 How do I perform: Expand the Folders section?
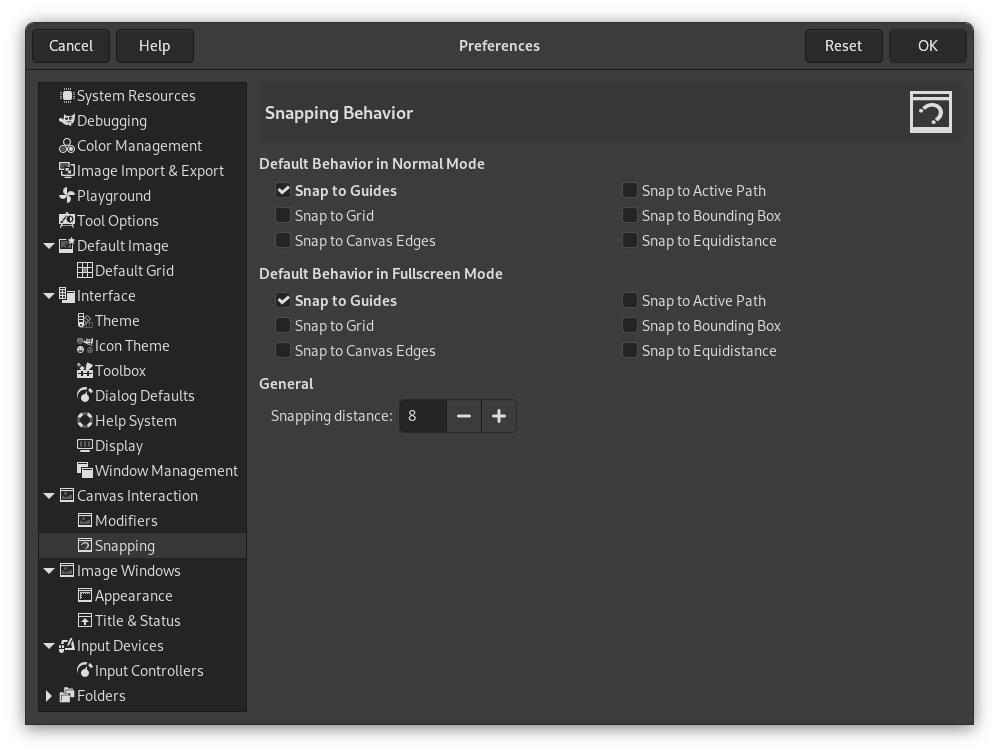(x=49, y=695)
